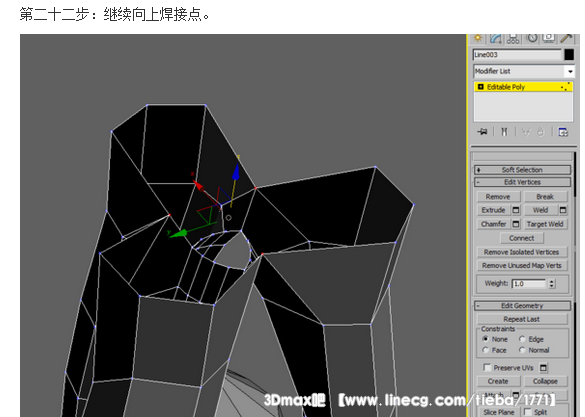Open the Create command panel tab

pos(478,38)
